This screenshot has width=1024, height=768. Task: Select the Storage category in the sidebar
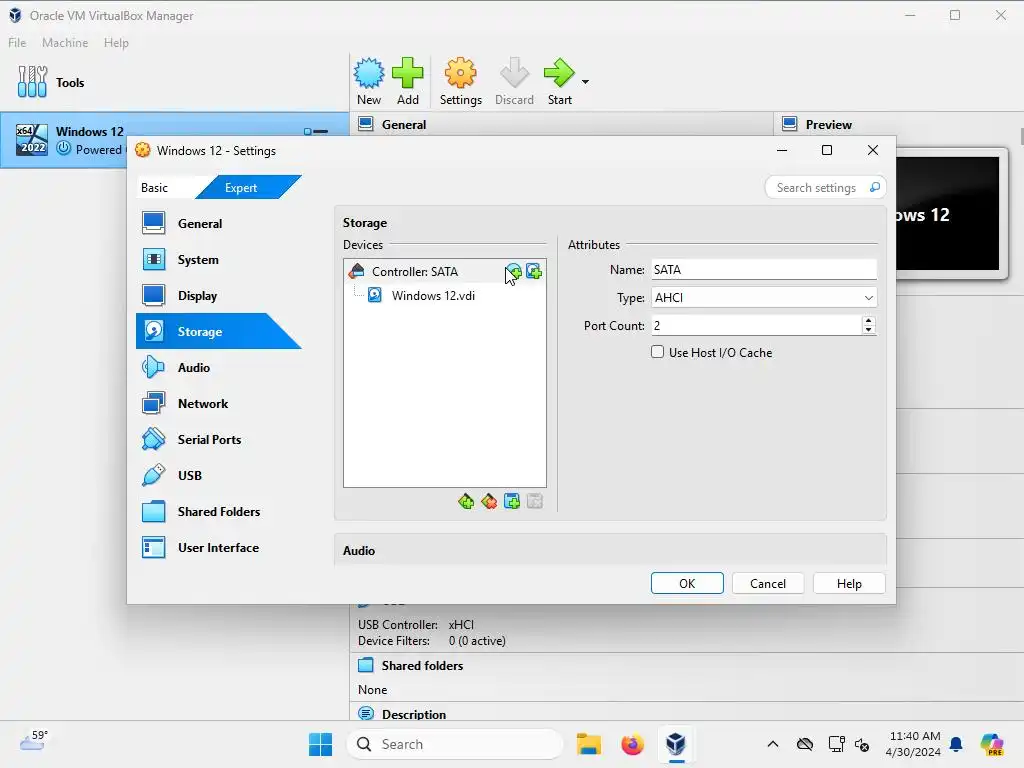click(218, 331)
